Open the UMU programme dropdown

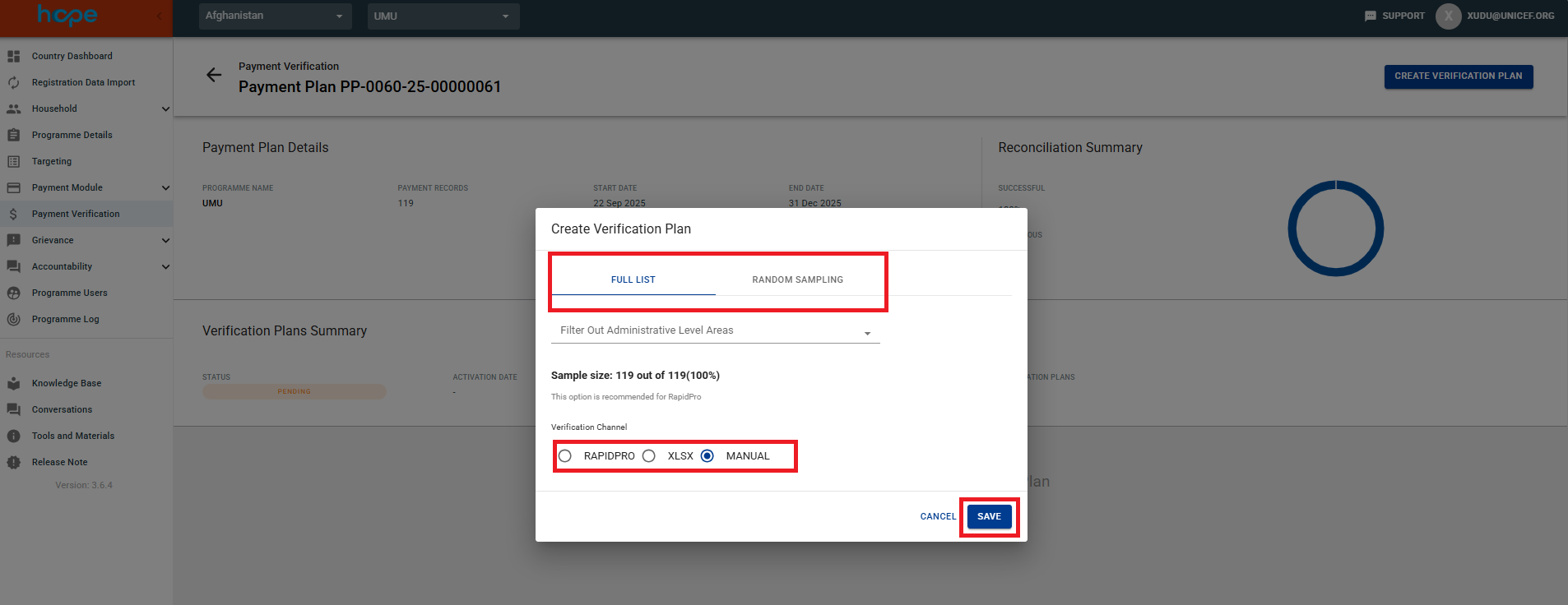click(x=443, y=16)
